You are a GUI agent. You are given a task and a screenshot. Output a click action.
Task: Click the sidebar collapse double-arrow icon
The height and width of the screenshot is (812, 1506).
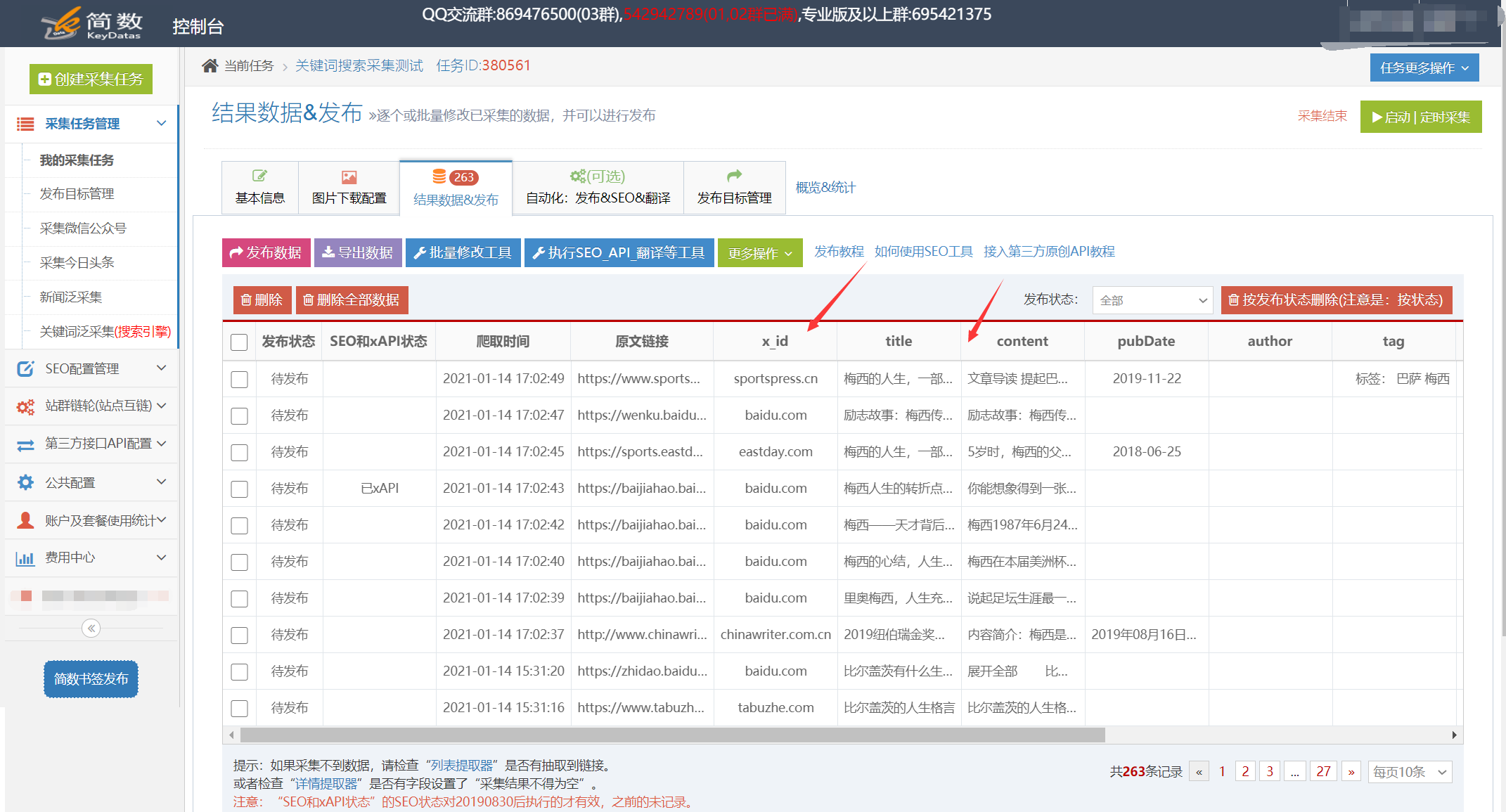pos(91,628)
